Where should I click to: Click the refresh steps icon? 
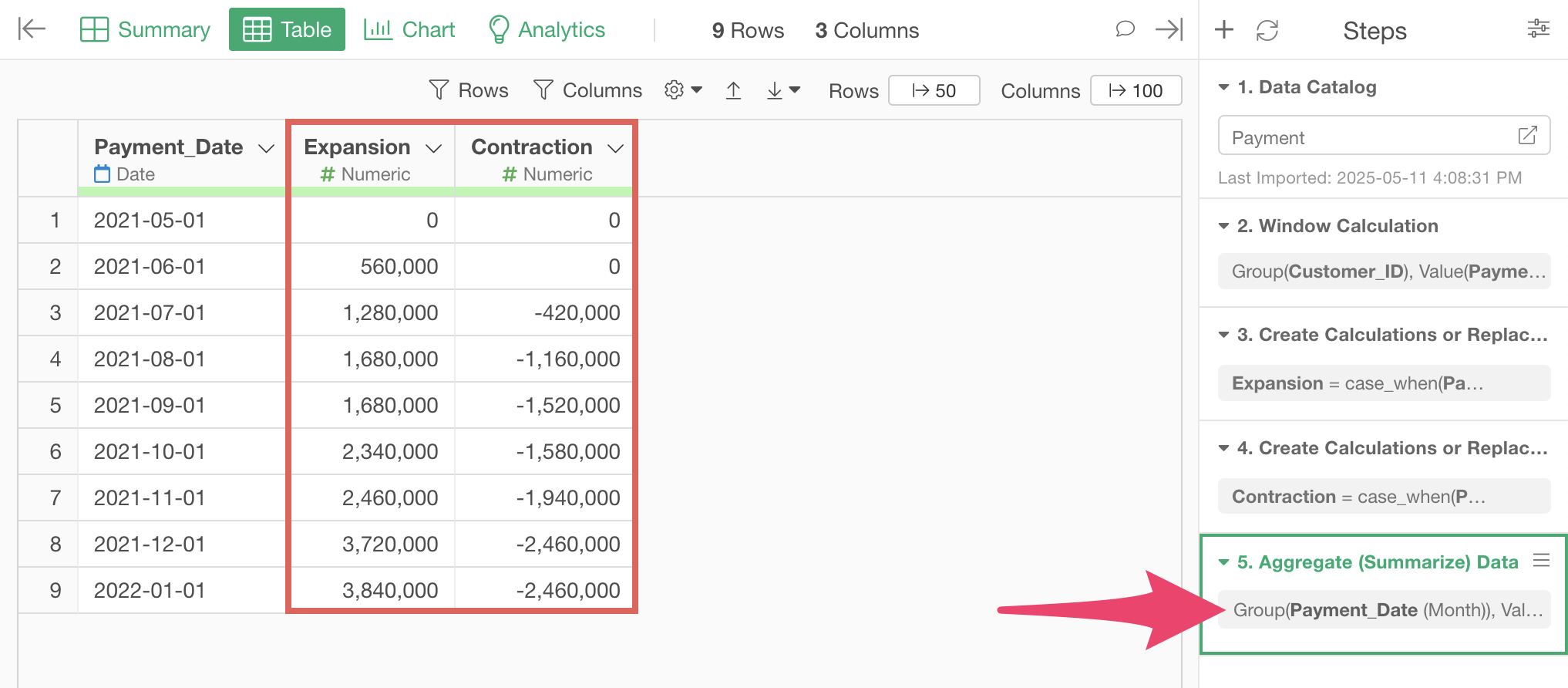click(1267, 30)
